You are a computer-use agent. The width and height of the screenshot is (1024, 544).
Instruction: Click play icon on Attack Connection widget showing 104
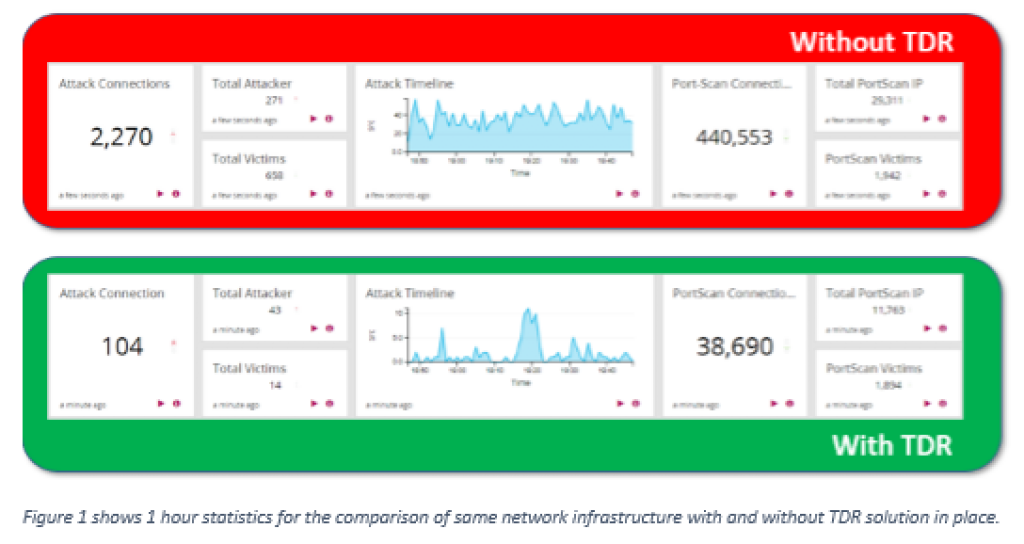(x=161, y=404)
